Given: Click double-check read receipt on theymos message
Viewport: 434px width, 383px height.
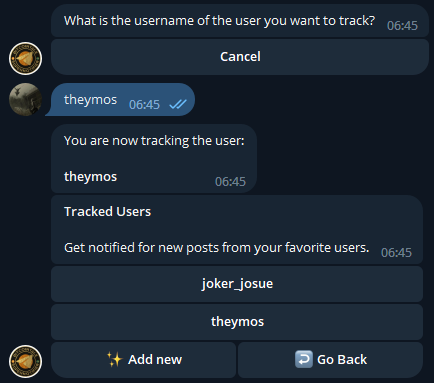Looking at the screenshot, I should tap(178, 104).
